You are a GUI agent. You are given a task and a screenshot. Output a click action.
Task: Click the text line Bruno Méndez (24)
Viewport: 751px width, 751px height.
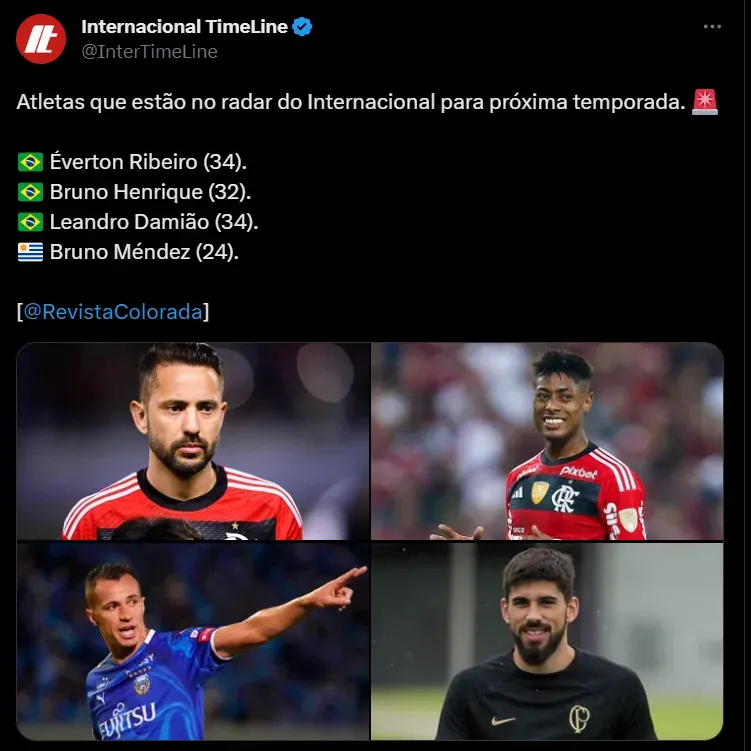tap(144, 252)
